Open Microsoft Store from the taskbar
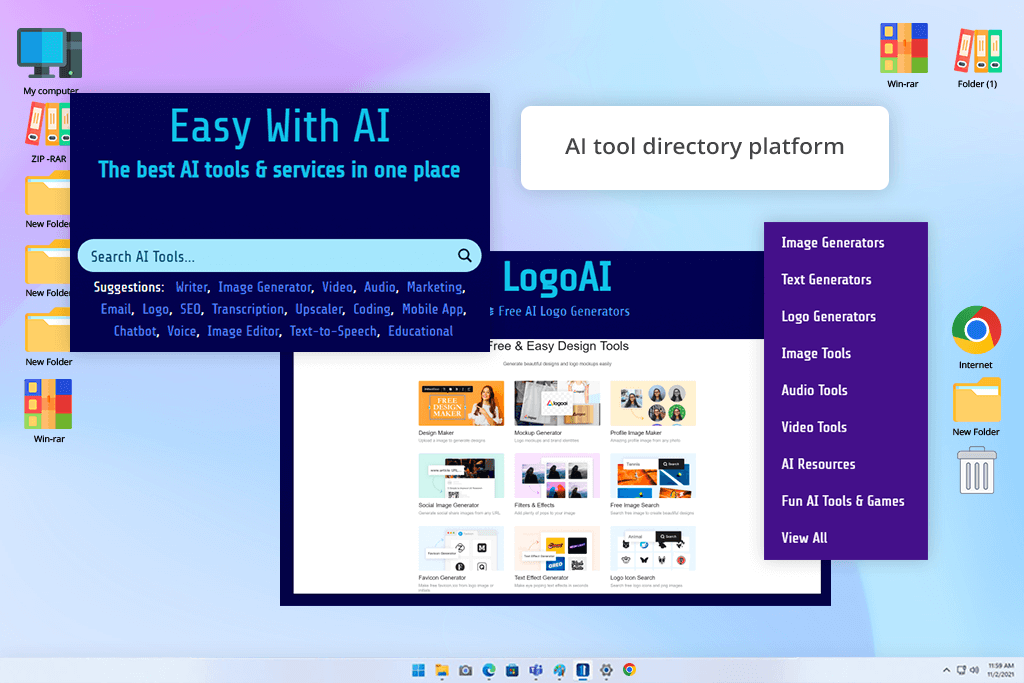 tap(513, 670)
